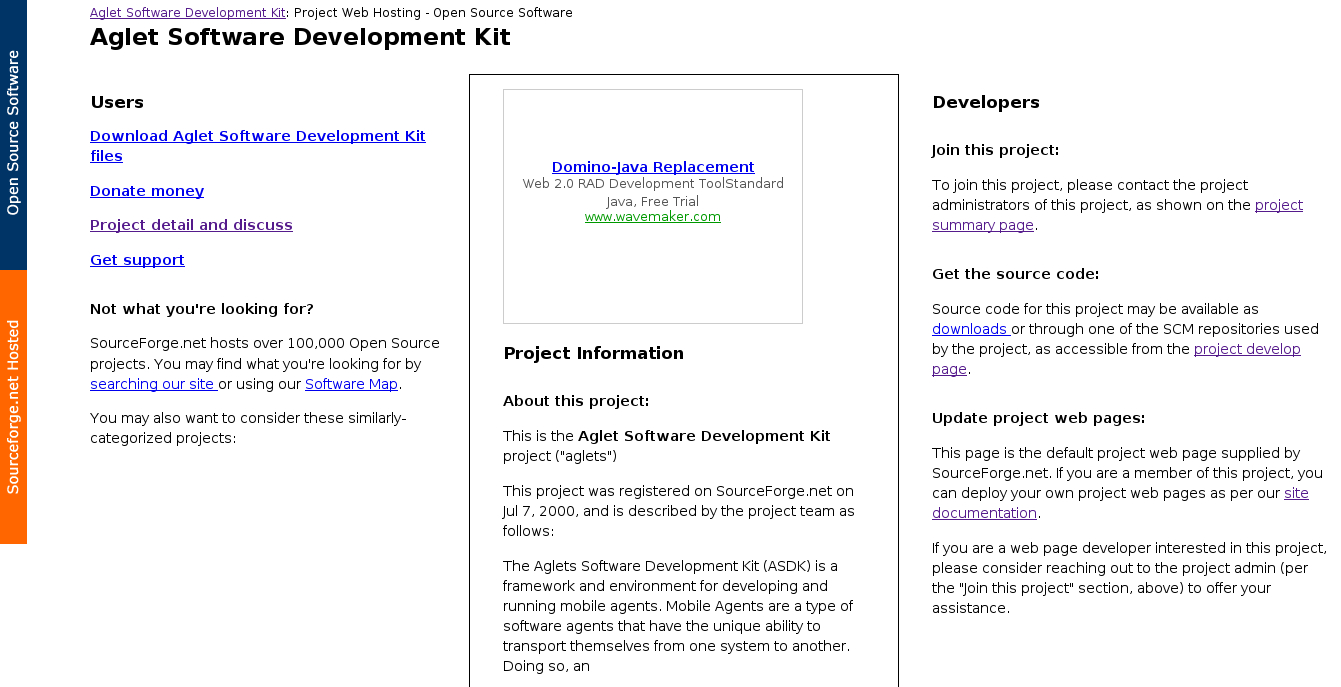Click the 'Join this project:' subheading

pyautogui.click(x=995, y=150)
